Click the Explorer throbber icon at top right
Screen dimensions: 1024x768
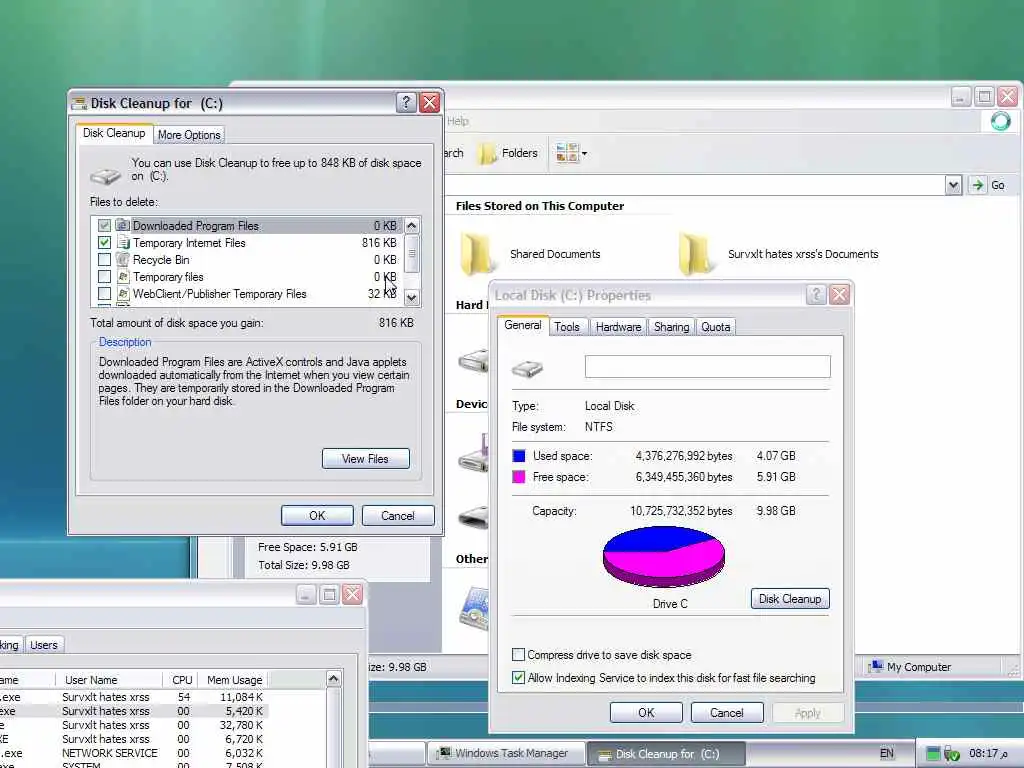point(1000,121)
